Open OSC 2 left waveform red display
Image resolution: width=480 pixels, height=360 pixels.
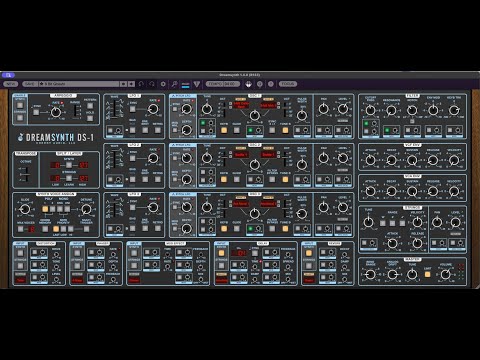(241, 155)
